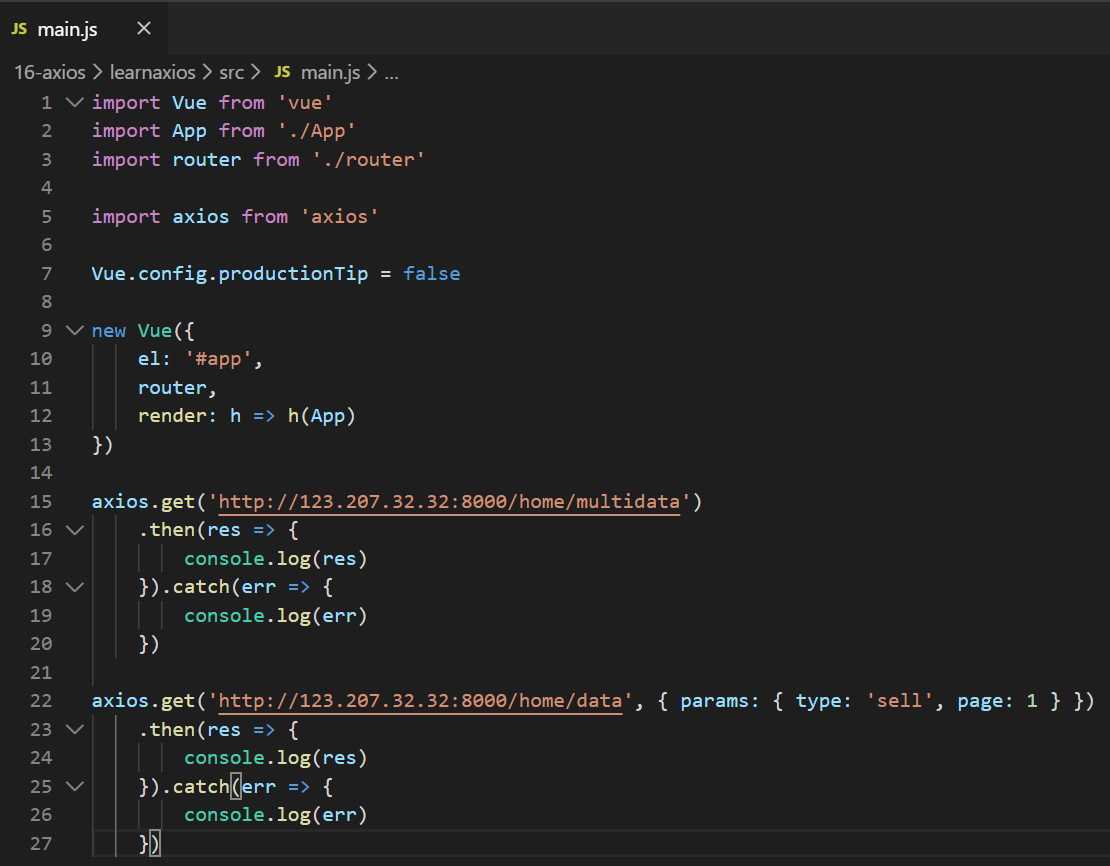Open the 16-axios breadcrumb folder
Viewport: 1110px width, 866px height.
click(x=49, y=72)
